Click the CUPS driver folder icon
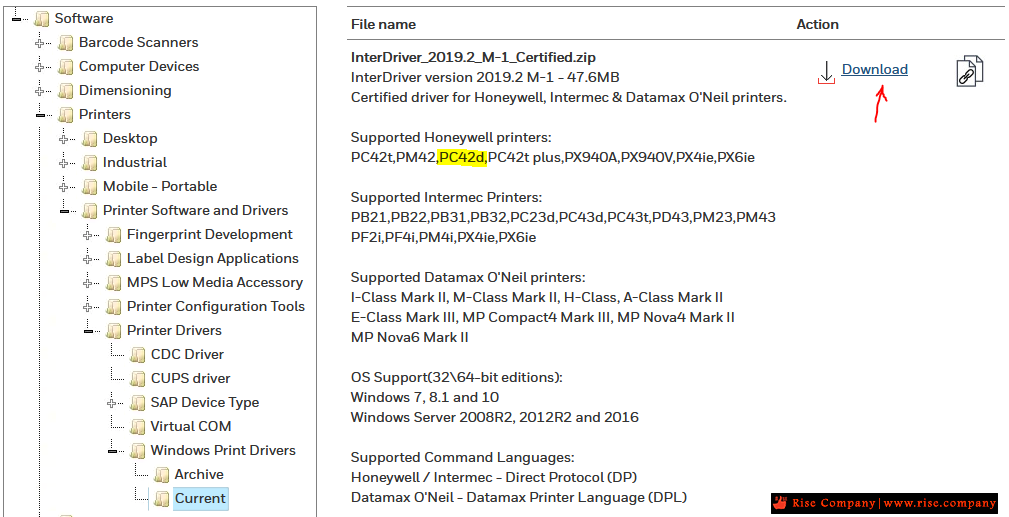 pos(138,379)
